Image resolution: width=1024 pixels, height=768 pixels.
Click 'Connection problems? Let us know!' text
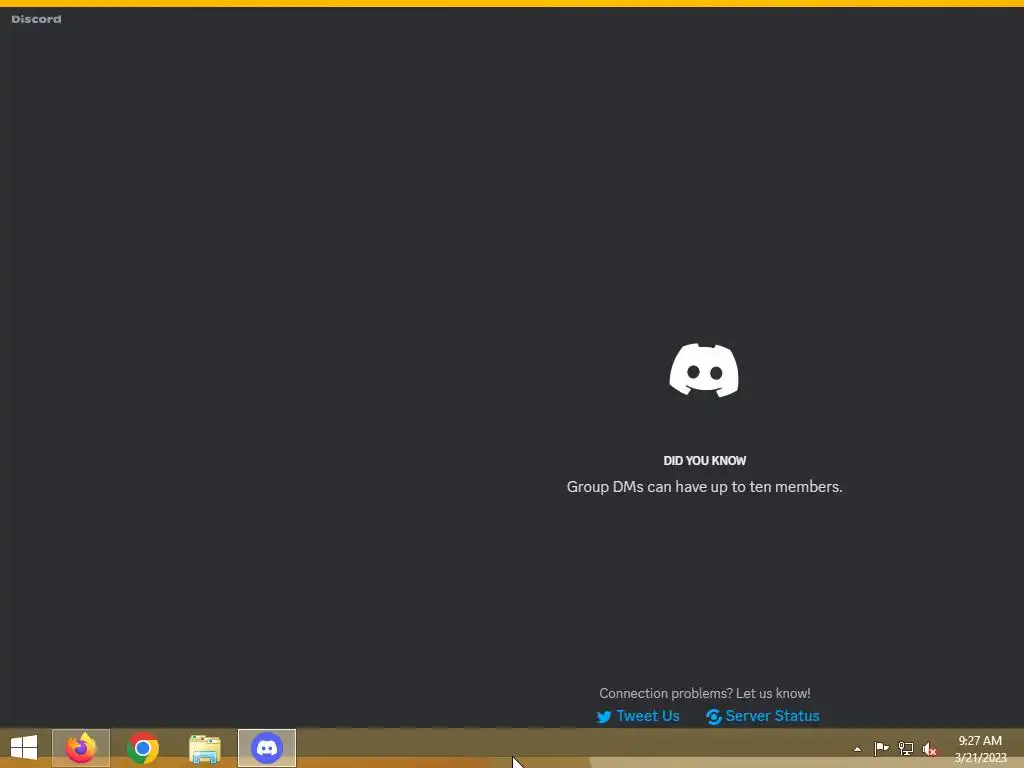point(705,693)
